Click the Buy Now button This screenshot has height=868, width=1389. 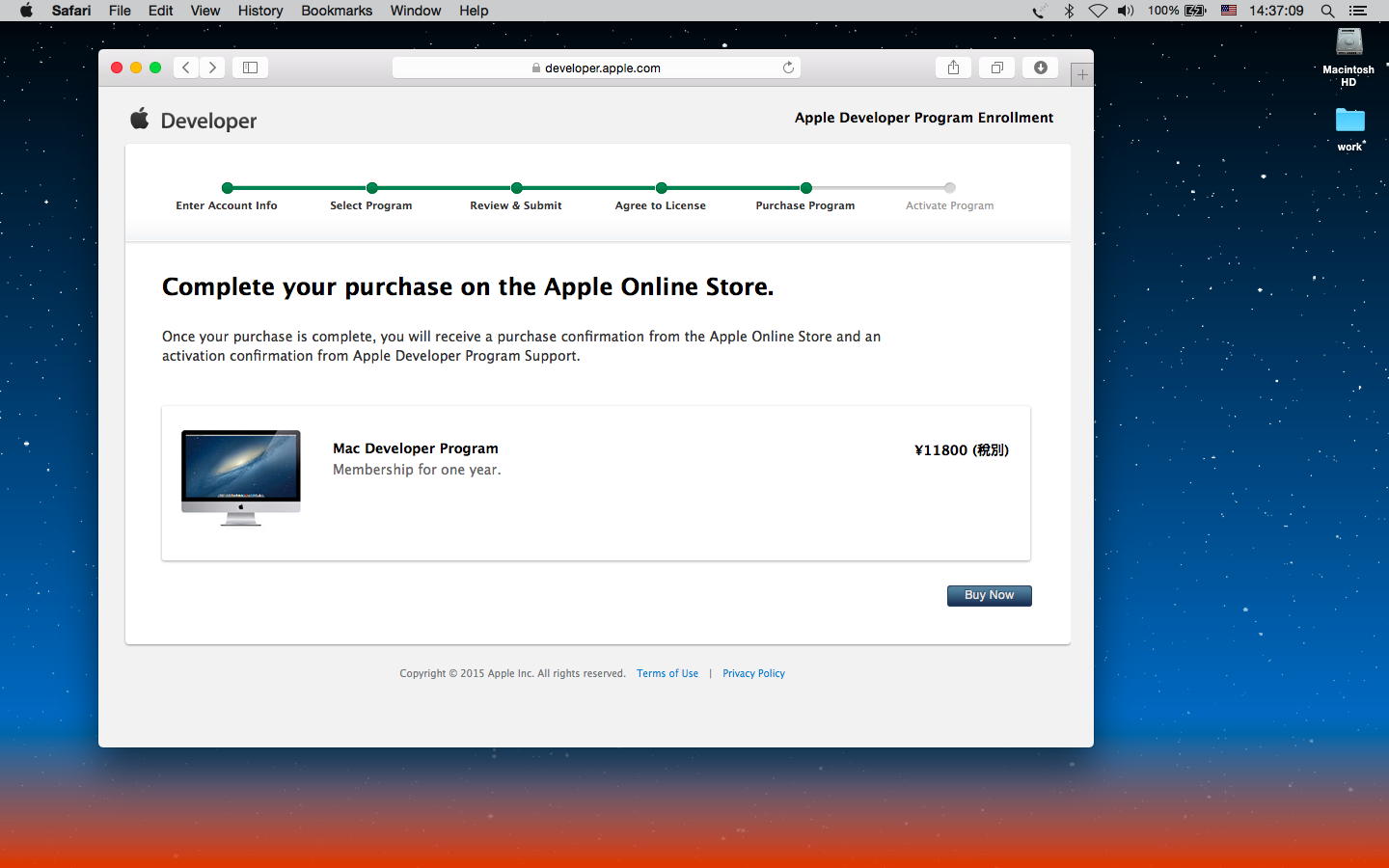(x=990, y=596)
